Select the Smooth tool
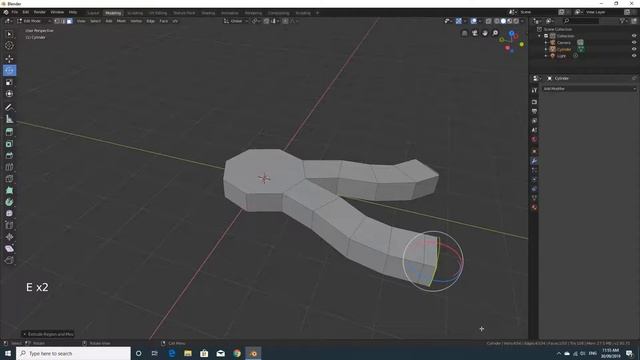The width and height of the screenshot is (640, 360). point(9,213)
